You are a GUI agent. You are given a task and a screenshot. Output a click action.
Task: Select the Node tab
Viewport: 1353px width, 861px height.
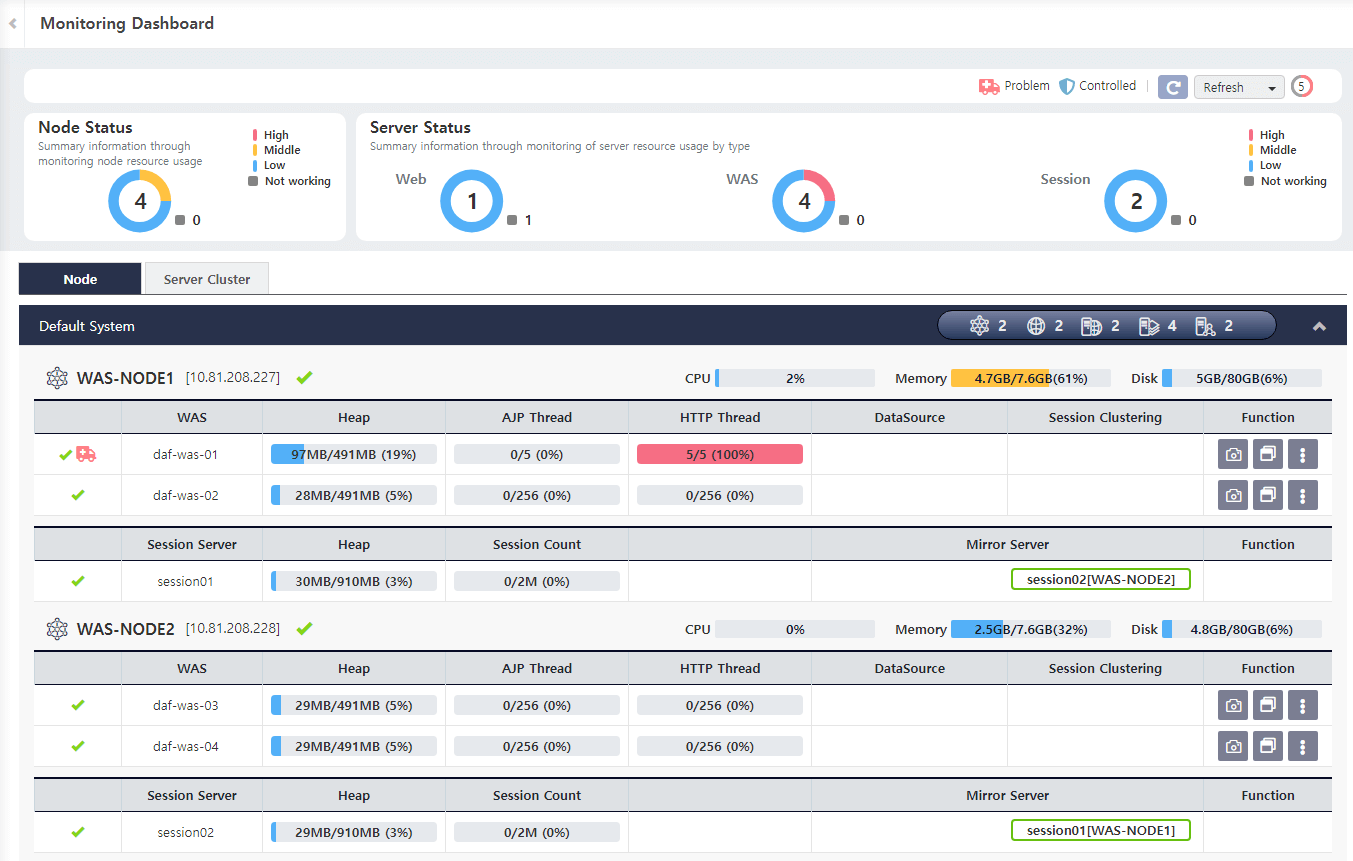coord(79,278)
